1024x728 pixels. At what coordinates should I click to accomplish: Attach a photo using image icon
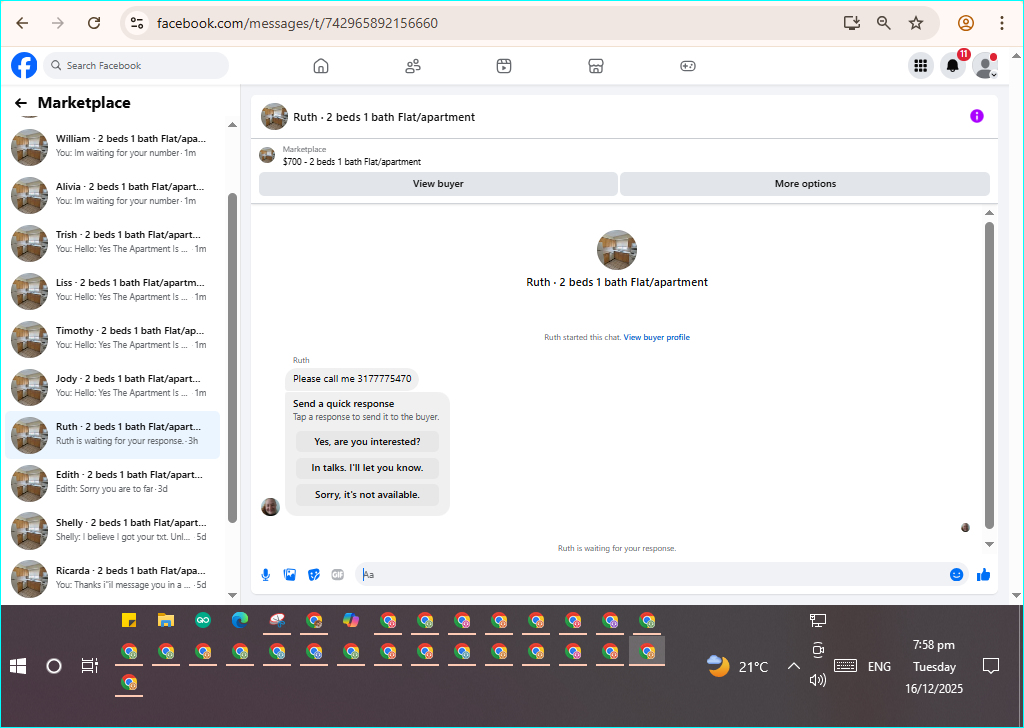tap(290, 575)
